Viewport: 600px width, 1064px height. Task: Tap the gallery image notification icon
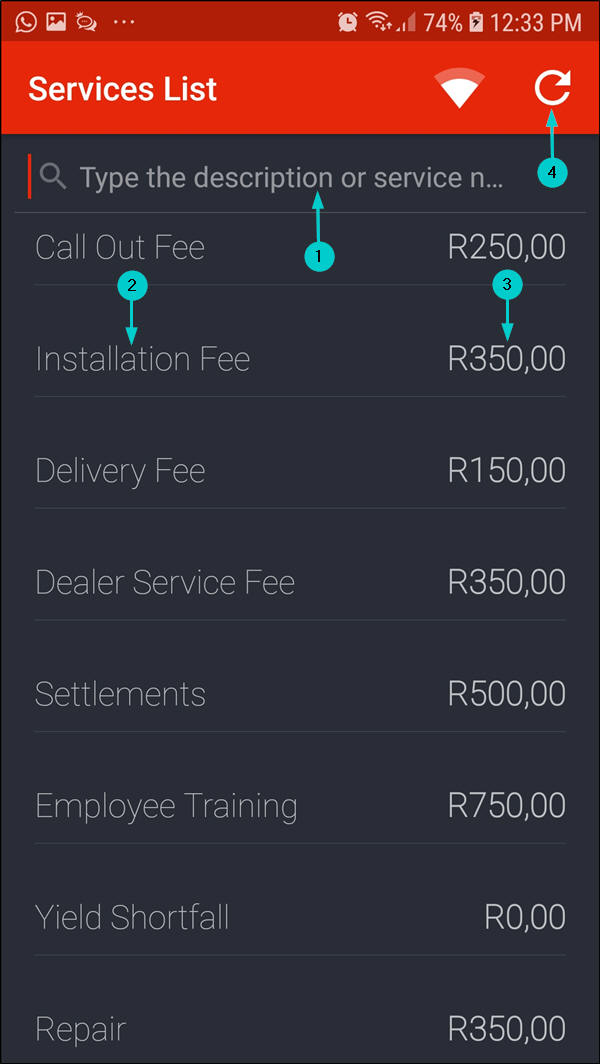(x=56, y=21)
